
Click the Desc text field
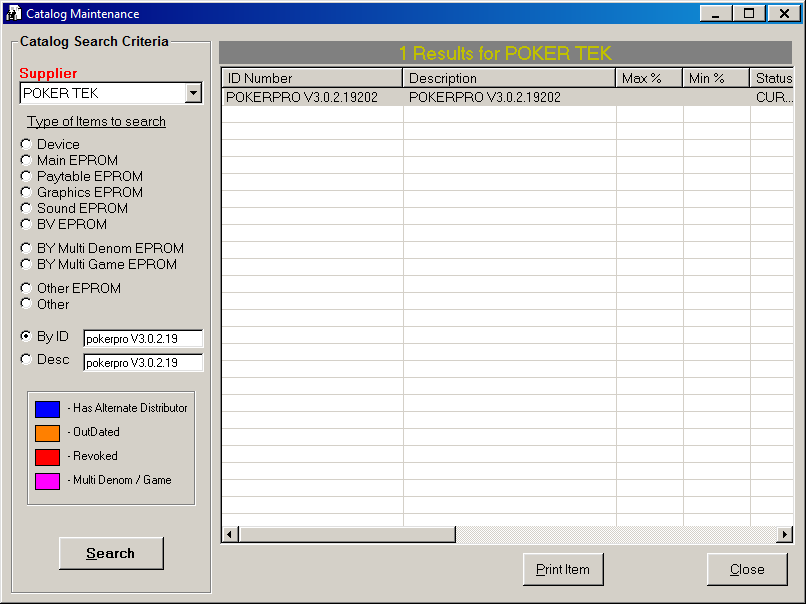[x=143, y=362]
